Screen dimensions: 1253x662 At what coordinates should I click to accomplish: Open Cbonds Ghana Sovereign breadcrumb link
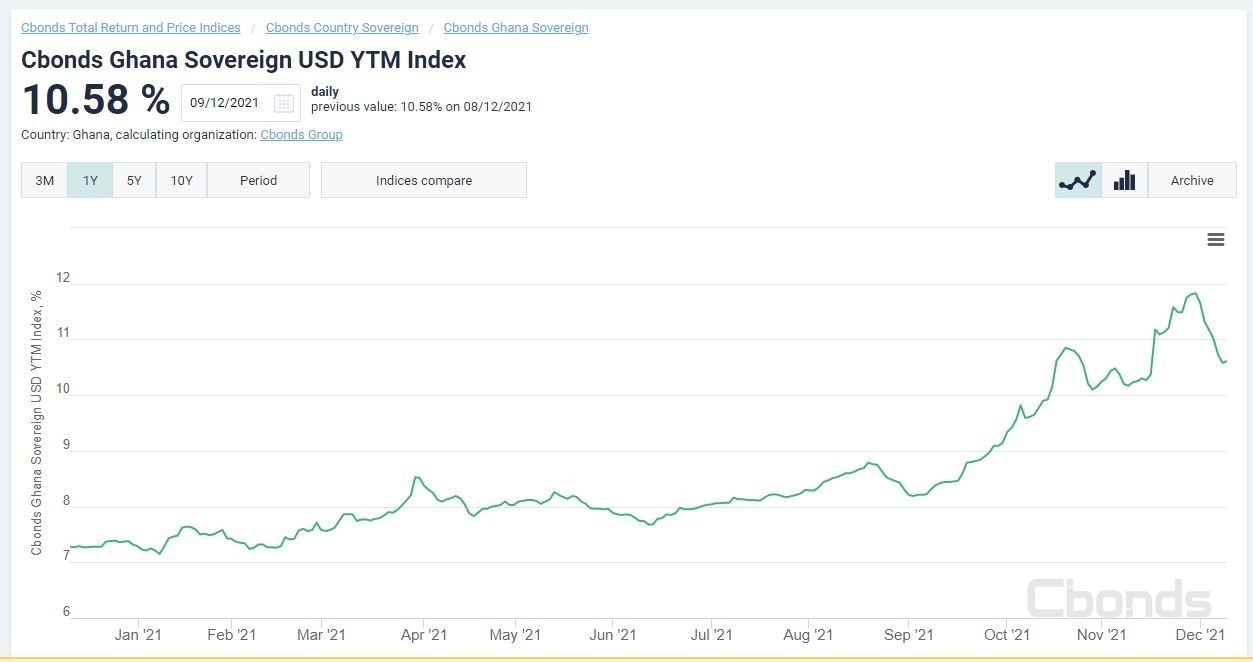[x=516, y=28]
